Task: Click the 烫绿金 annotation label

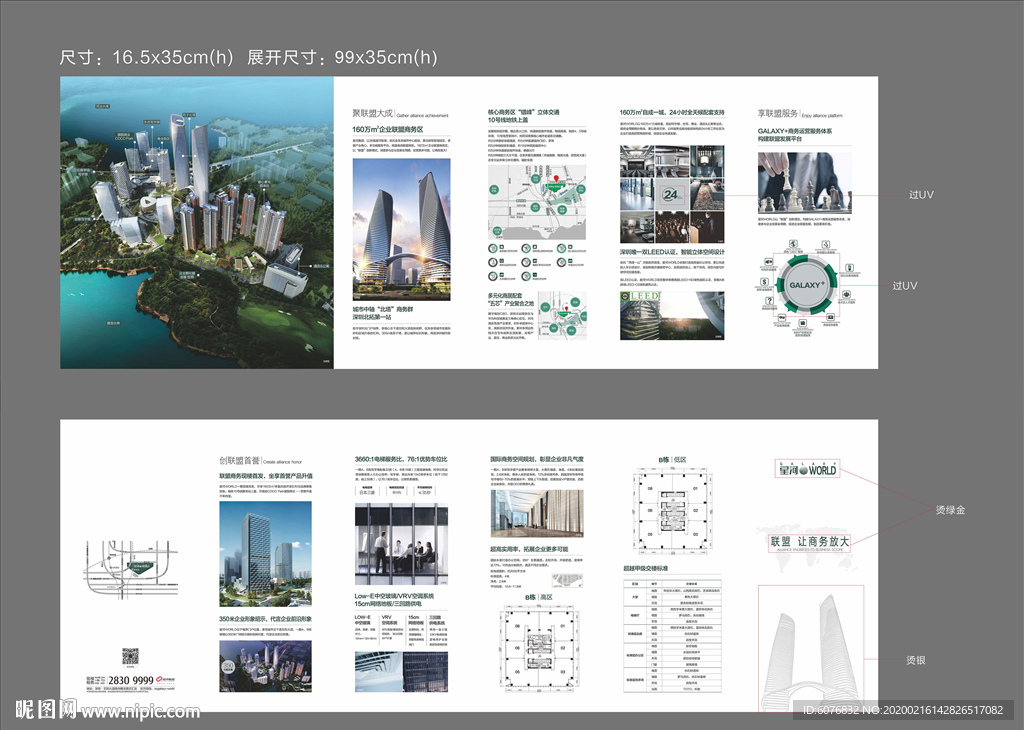Action: [x=949, y=510]
